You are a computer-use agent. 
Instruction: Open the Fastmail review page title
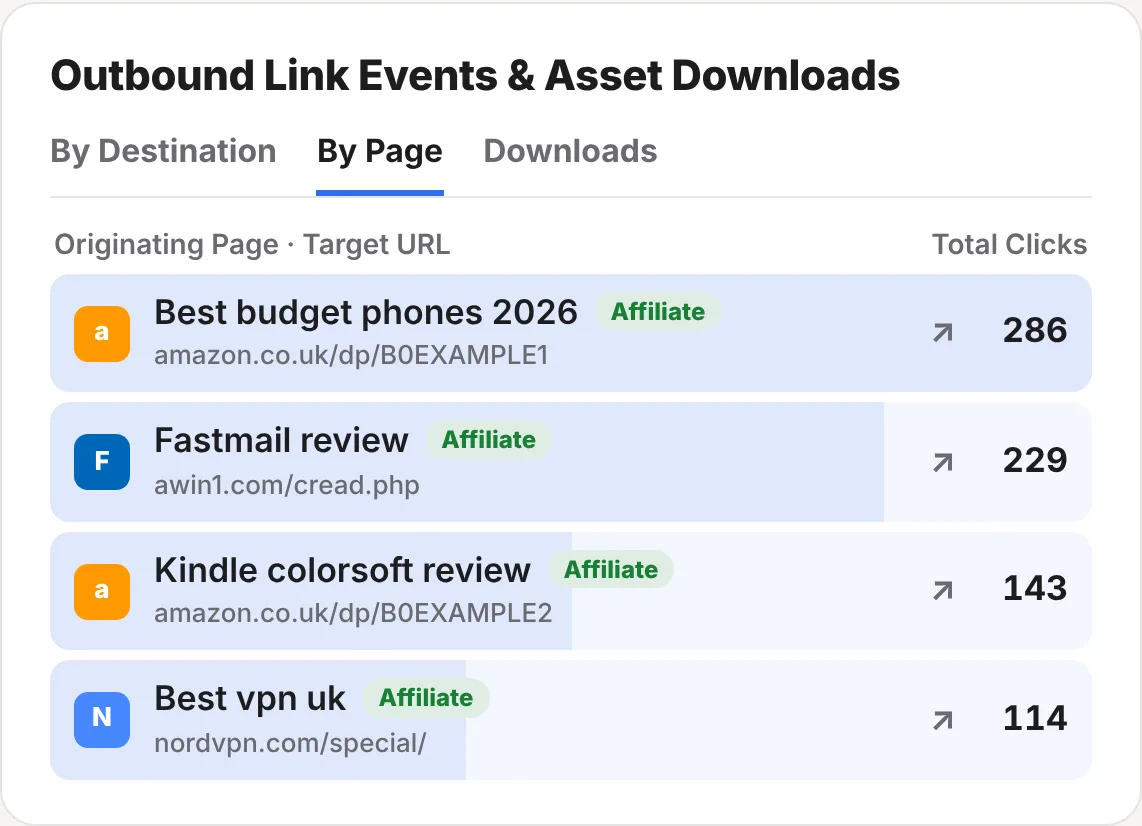pos(281,441)
